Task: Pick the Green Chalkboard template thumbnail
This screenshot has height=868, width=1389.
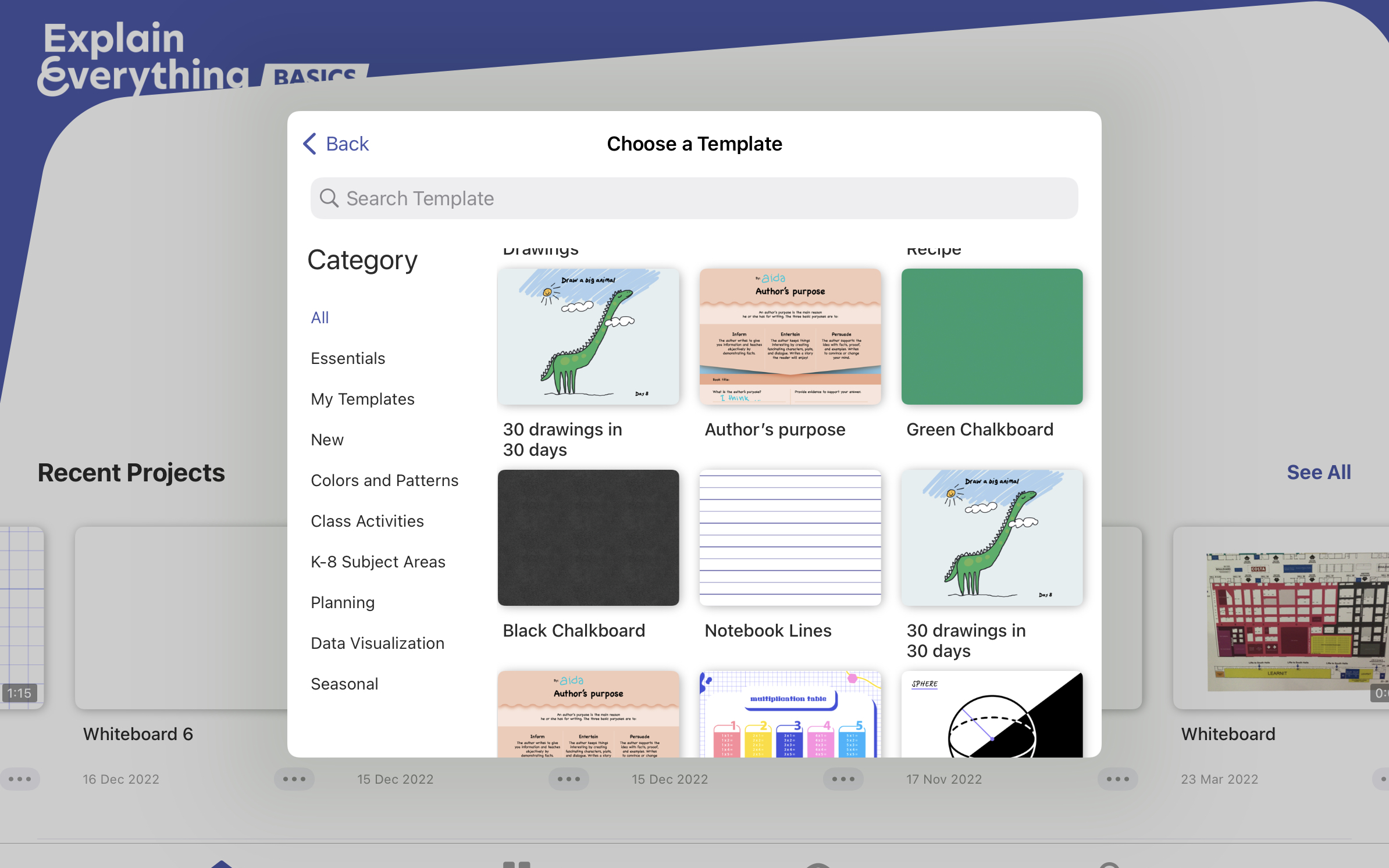Action: 992,336
